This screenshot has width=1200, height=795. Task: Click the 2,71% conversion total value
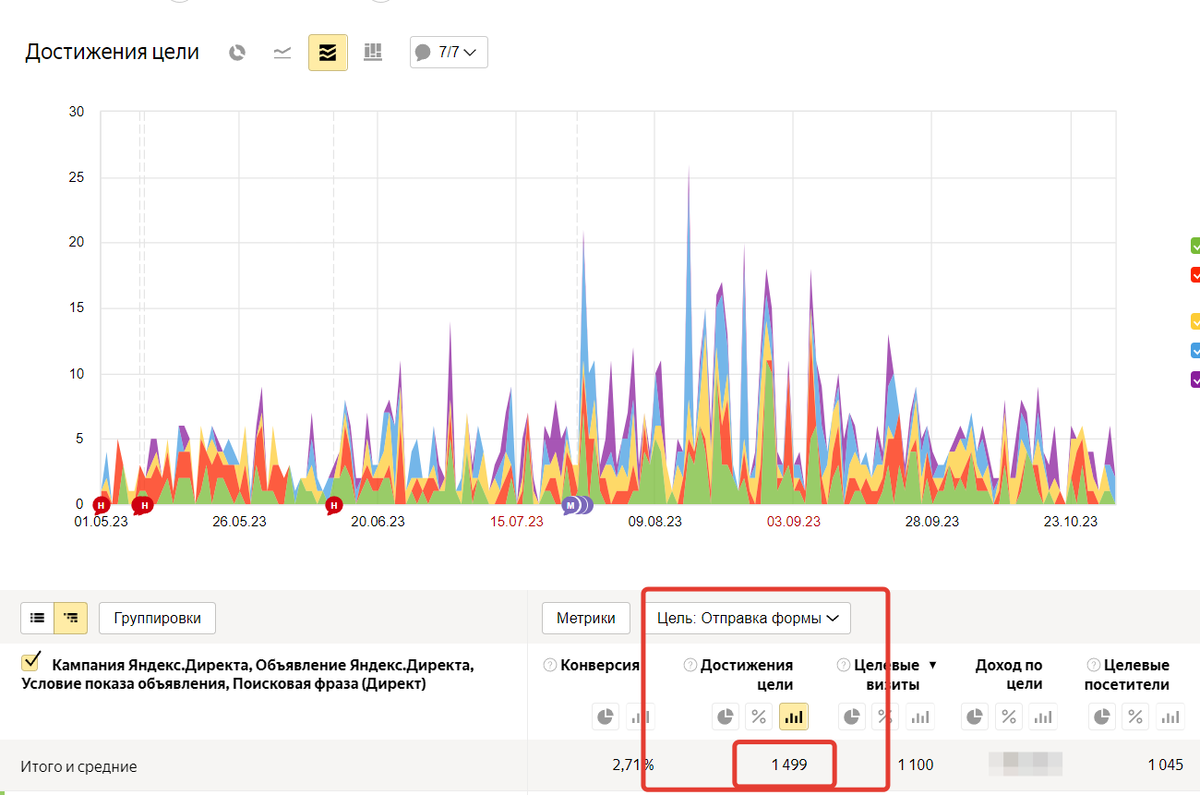[633, 765]
